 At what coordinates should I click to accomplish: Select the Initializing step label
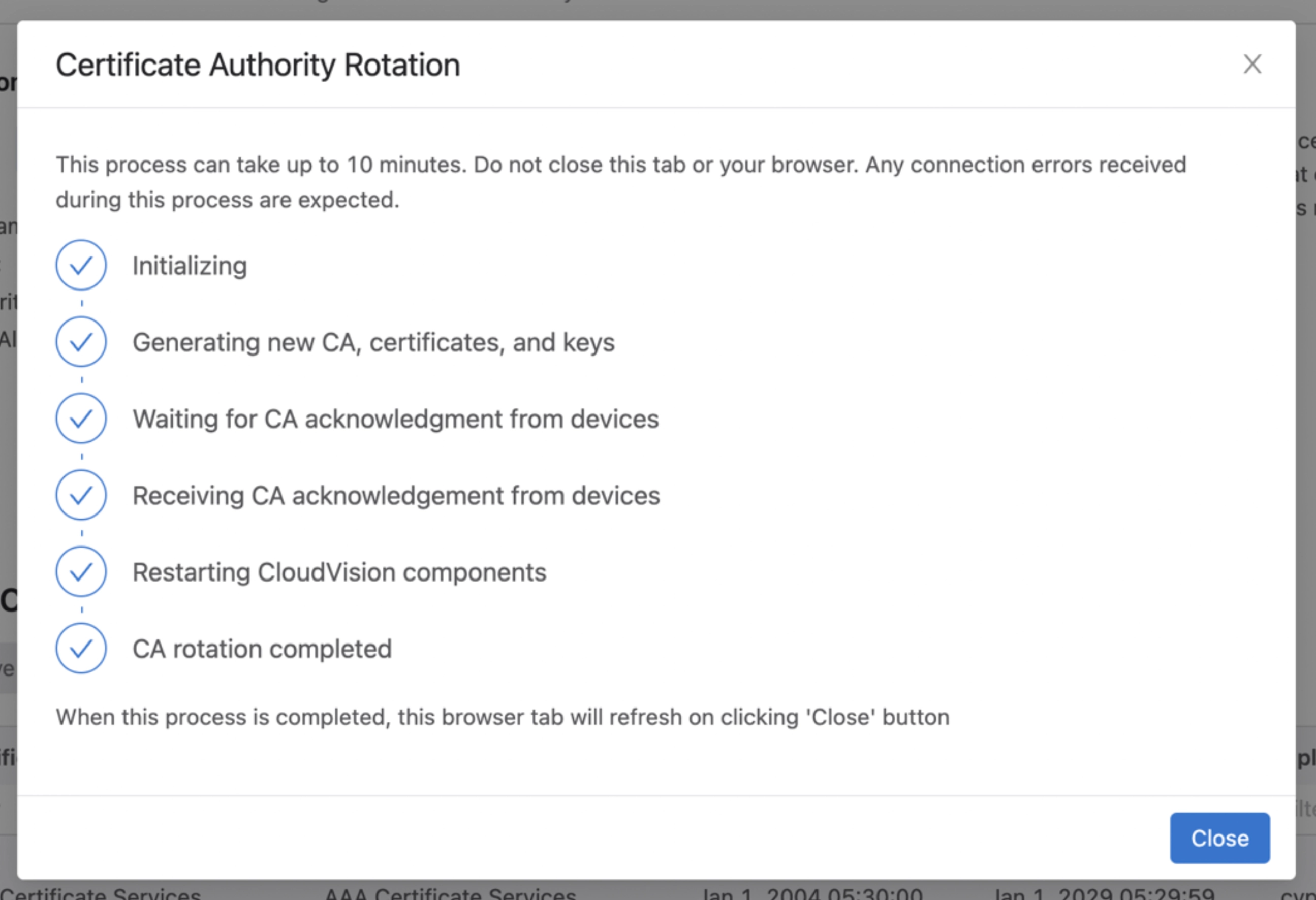pyautogui.click(x=190, y=266)
